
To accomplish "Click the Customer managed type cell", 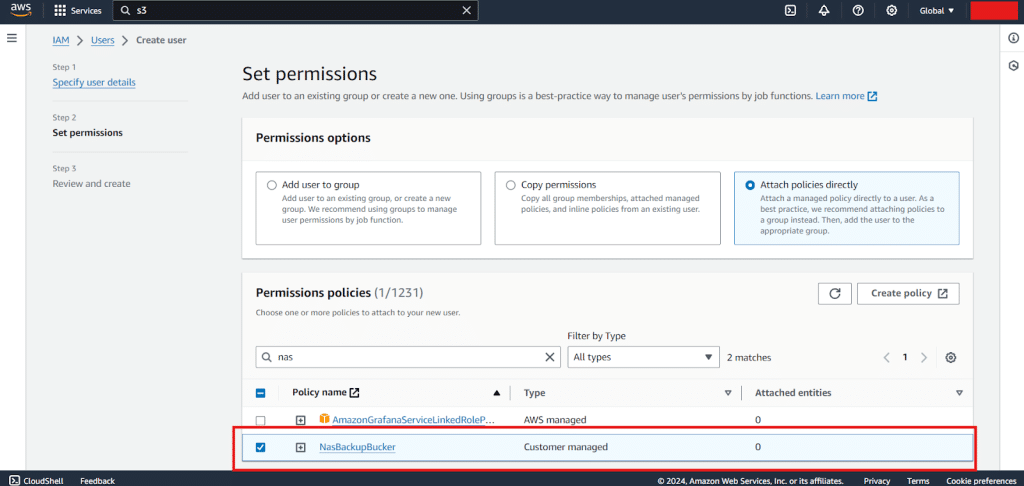I will (x=566, y=447).
